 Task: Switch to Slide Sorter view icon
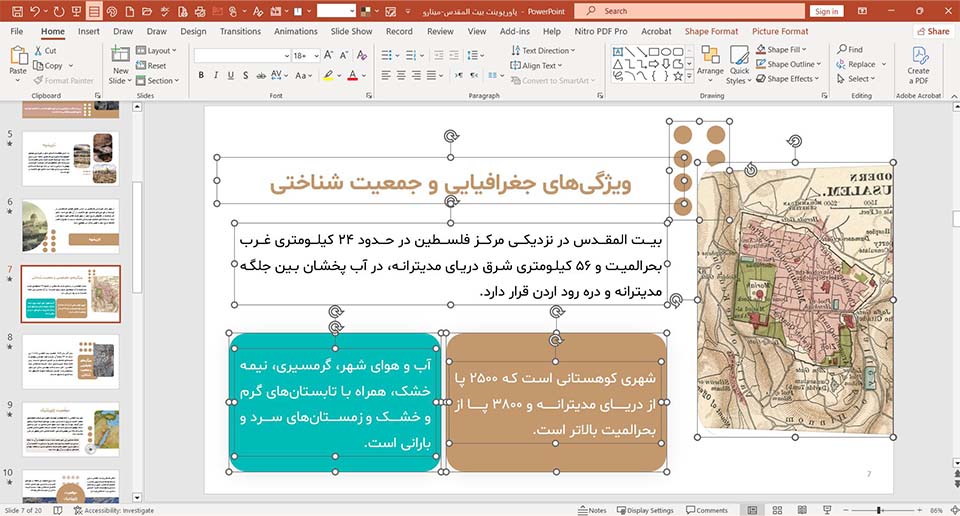click(x=777, y=510)
